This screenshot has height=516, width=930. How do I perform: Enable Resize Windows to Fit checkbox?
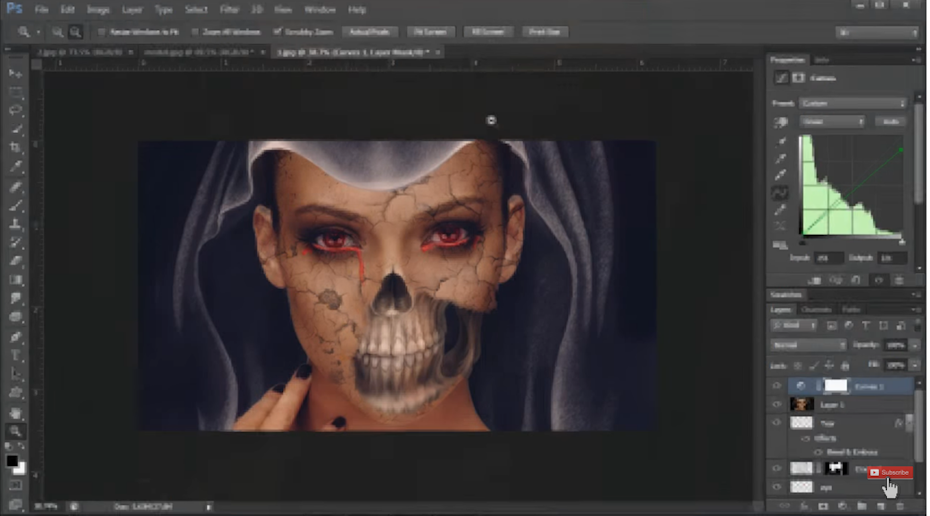point(101,32)
